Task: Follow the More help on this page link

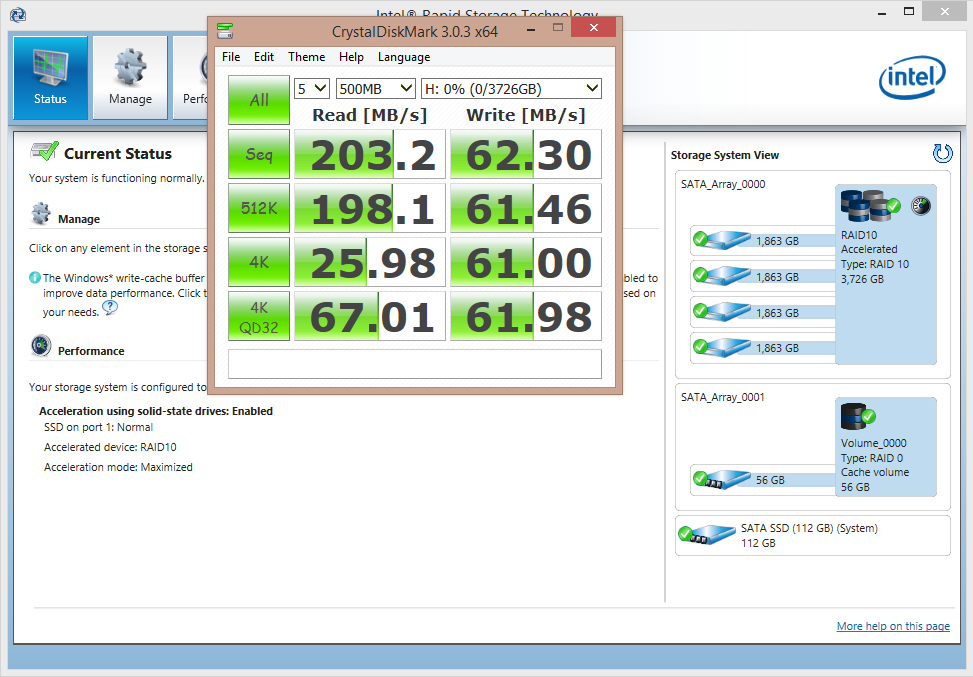Action: point(892,625)
